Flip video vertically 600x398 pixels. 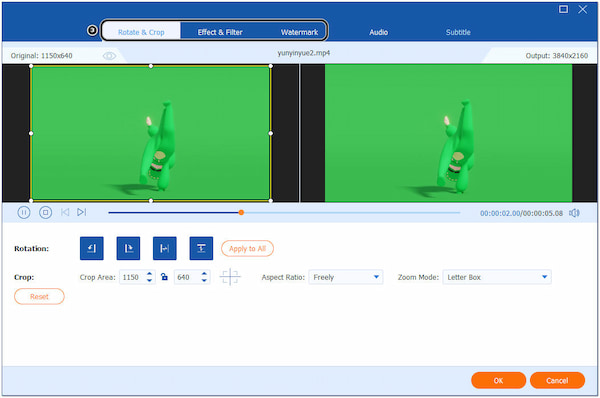(201, 248)
